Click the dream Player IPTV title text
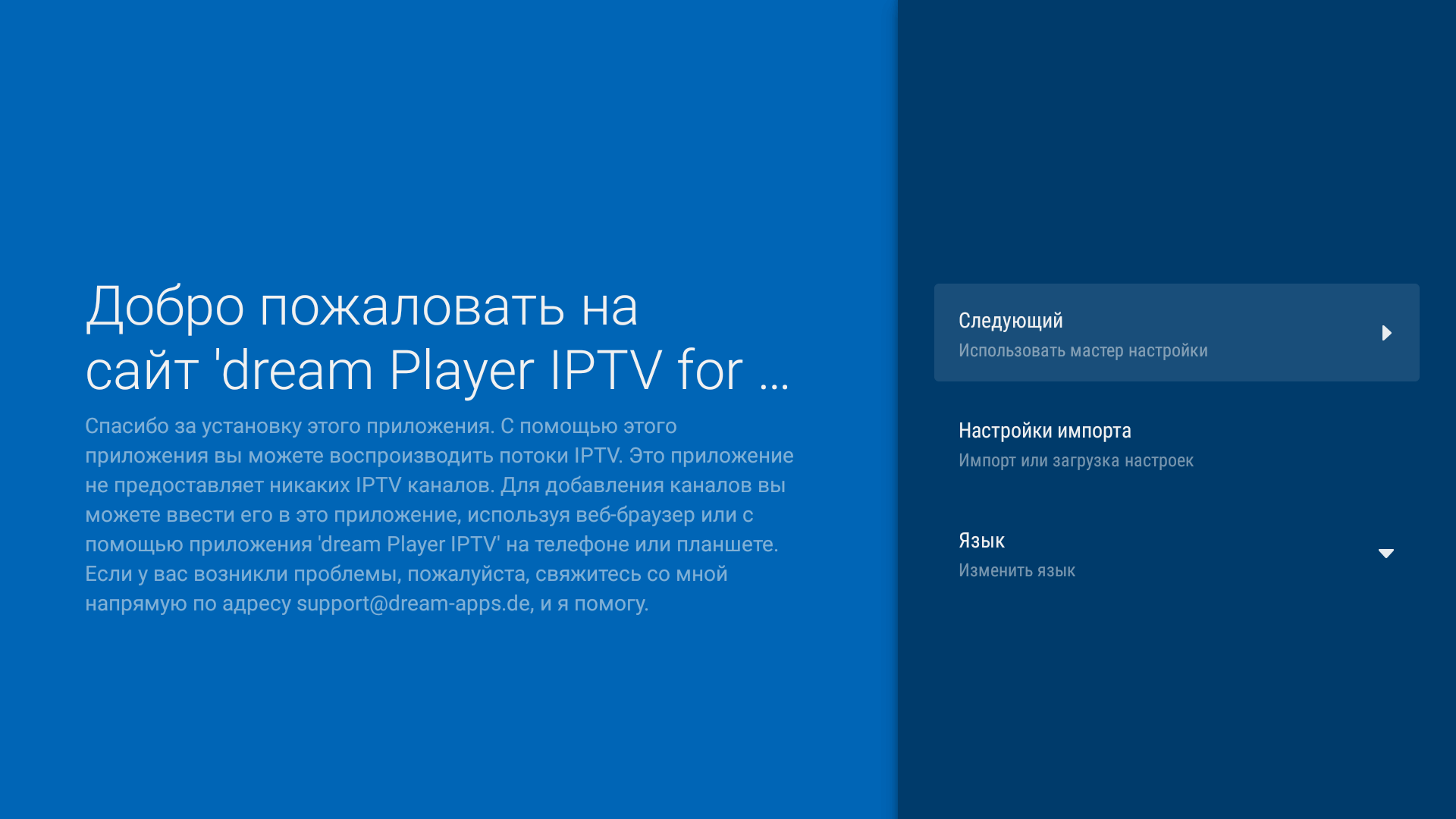The image size is (1456, 819). [438, 369]
